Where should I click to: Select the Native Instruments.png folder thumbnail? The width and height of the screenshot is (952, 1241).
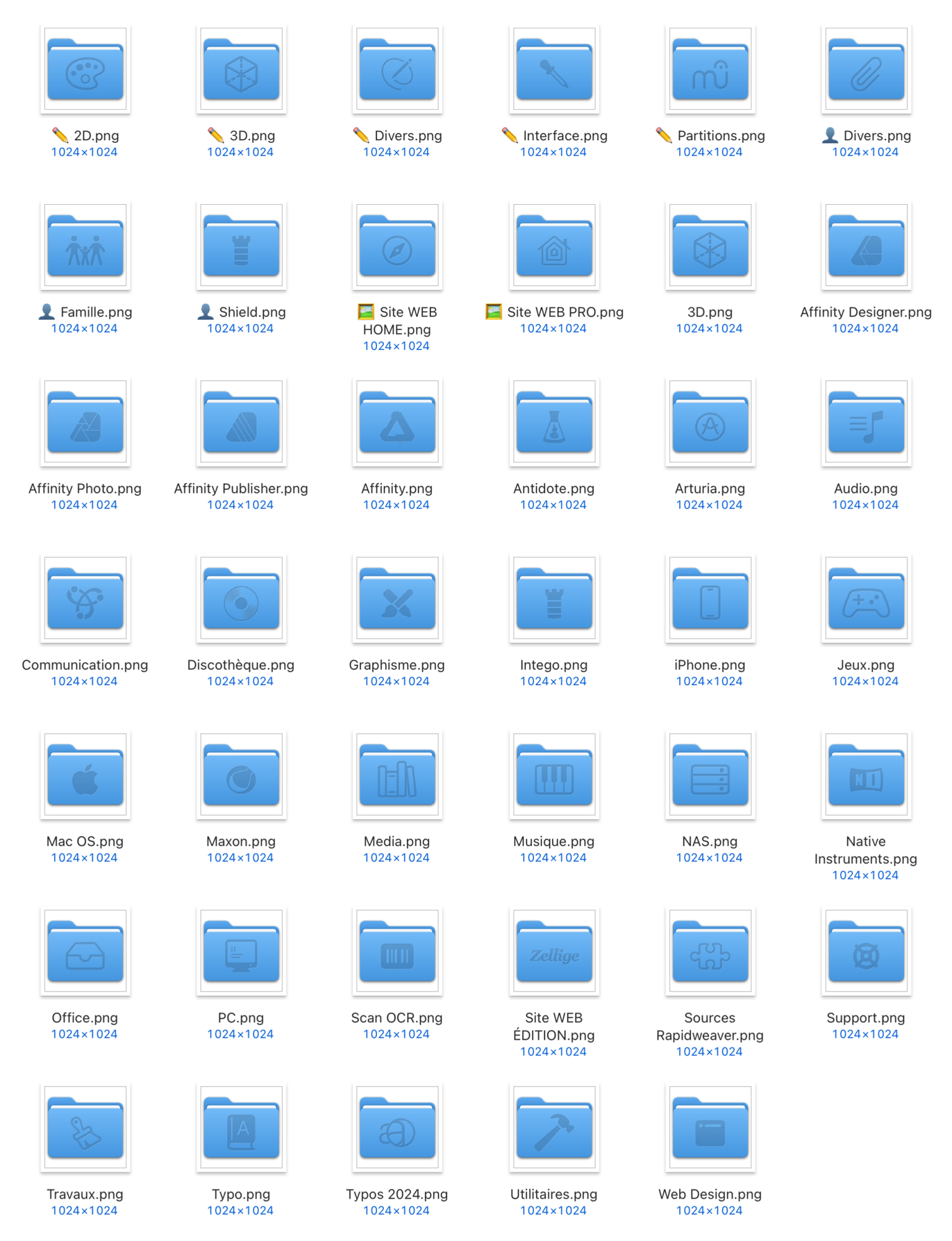(x=866, y=776)
